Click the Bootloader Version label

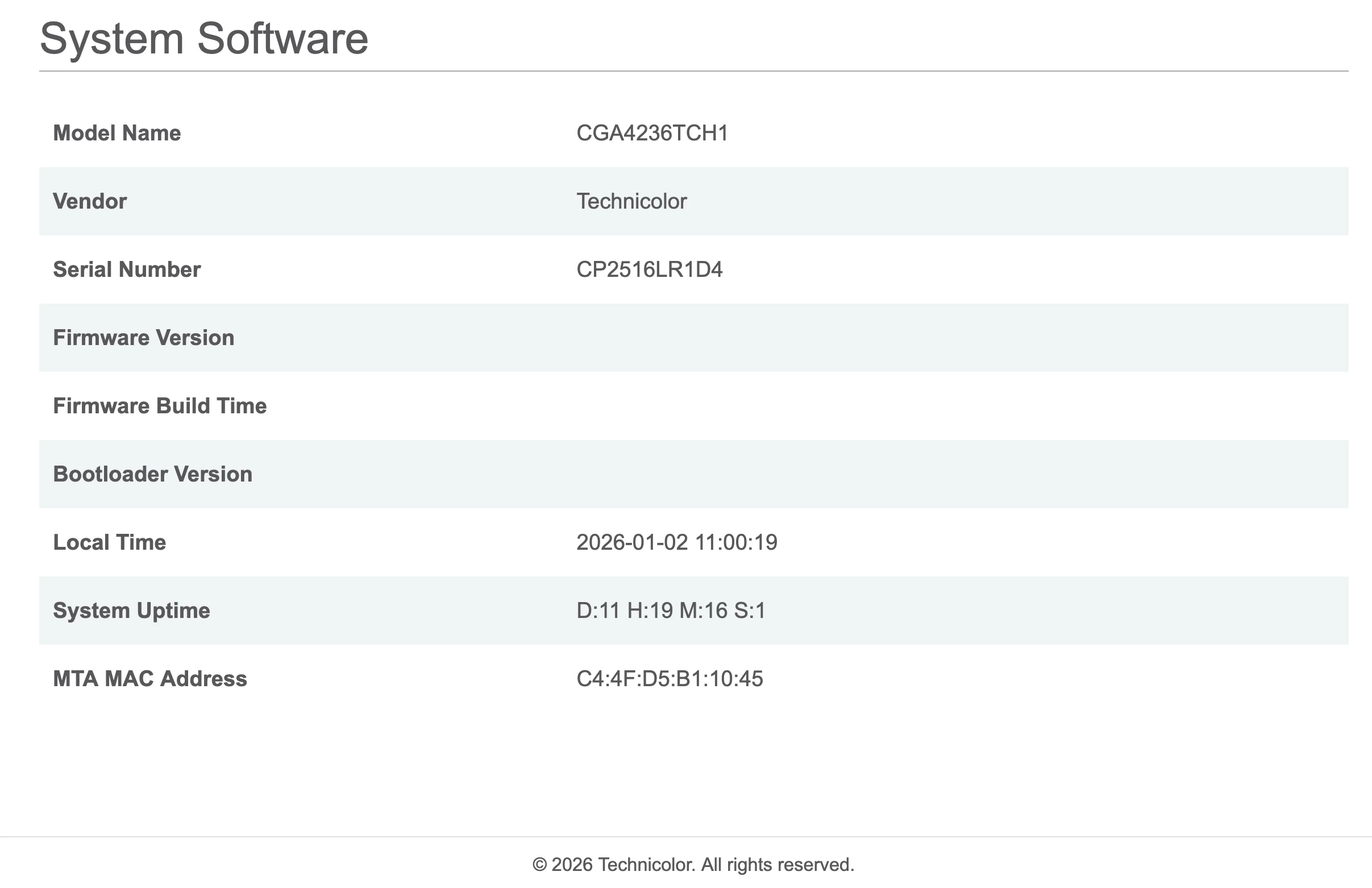tap(153, 474)
